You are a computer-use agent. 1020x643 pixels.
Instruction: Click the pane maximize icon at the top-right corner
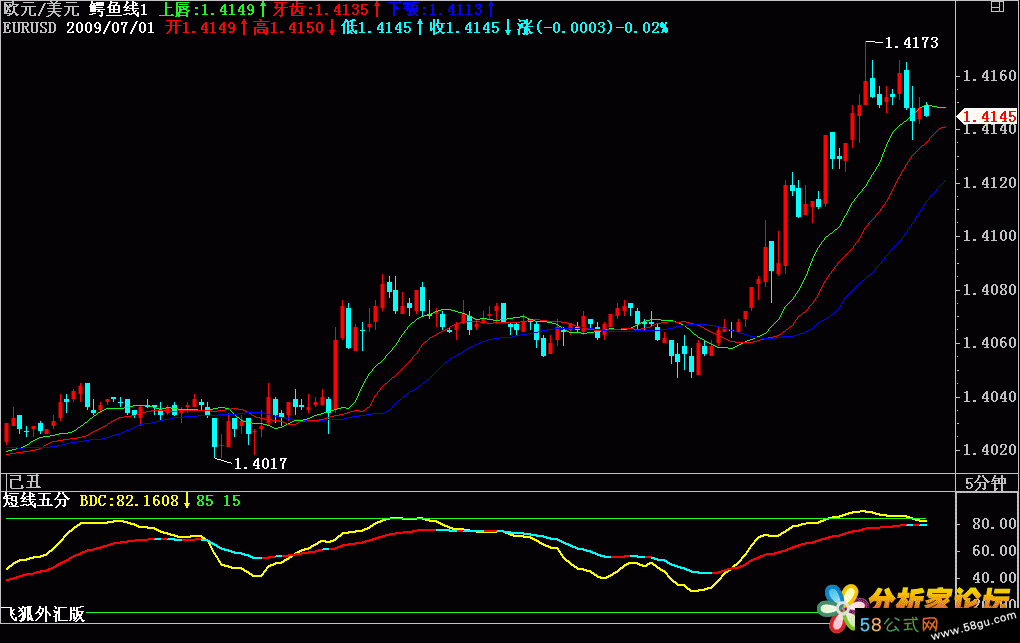[x=997, y=7]
